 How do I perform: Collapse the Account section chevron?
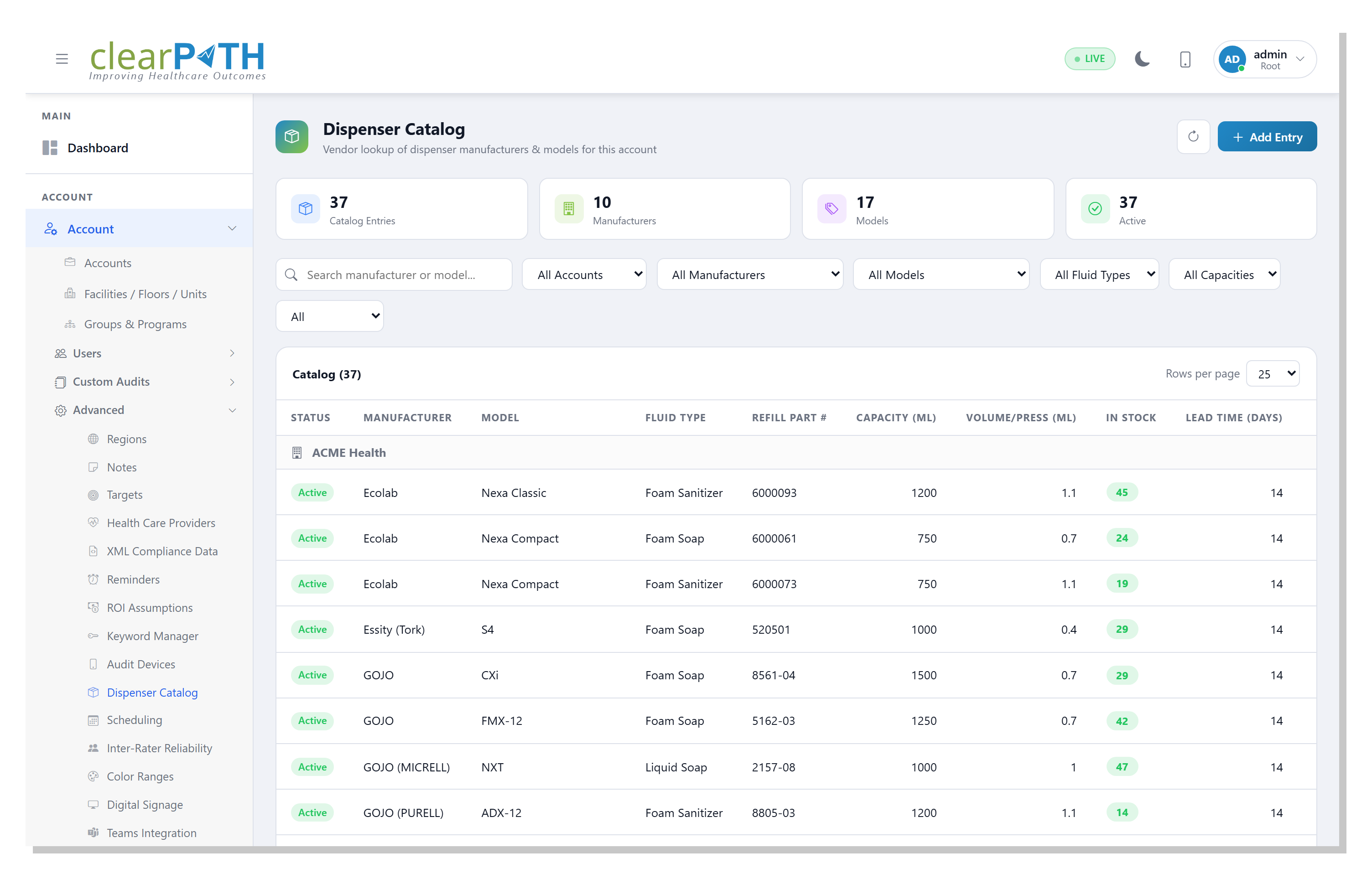(x=232, y=228)
